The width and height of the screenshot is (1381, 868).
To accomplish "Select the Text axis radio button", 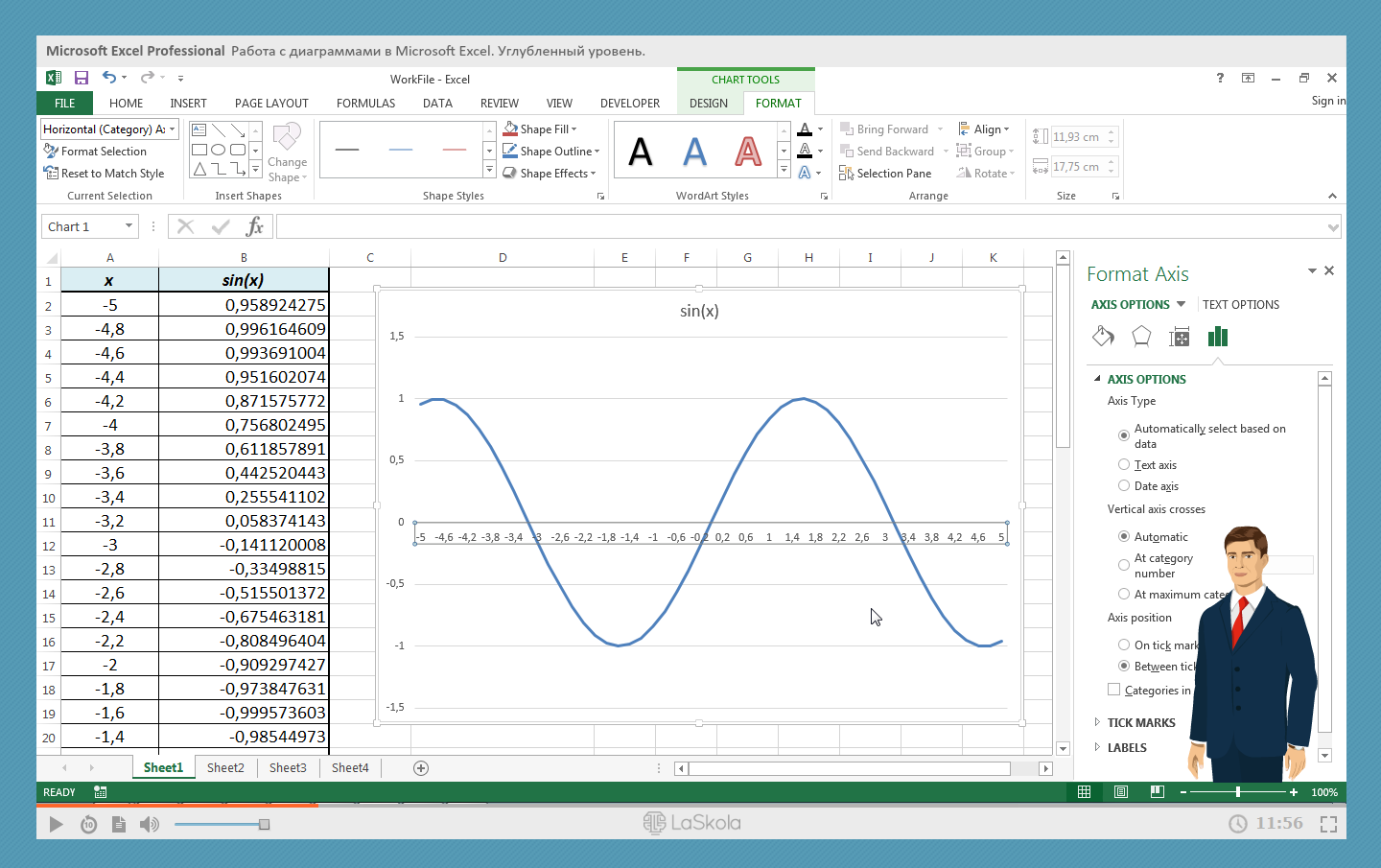I will [x=1124, y=464].
